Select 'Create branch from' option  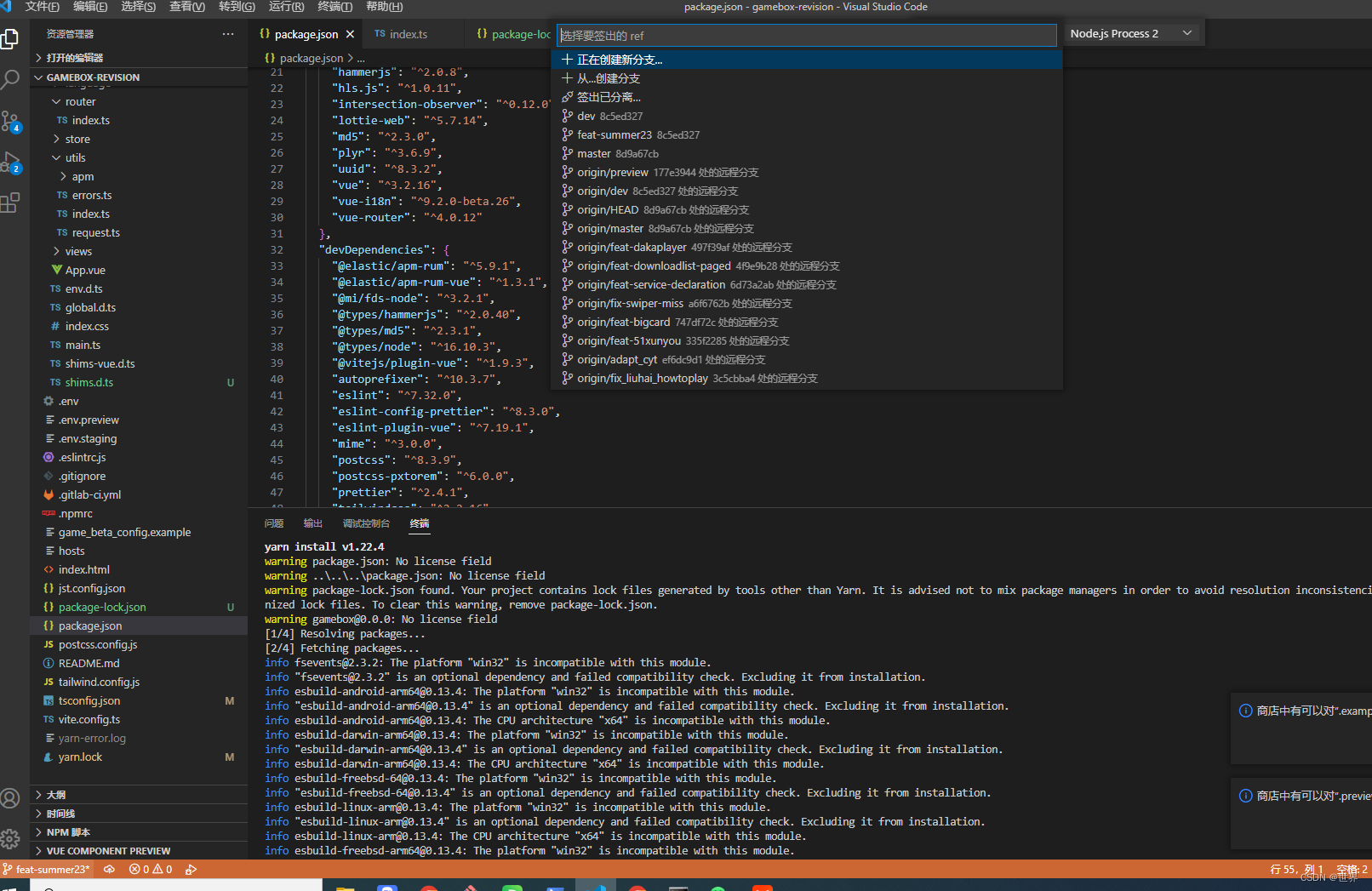(807, 78)
